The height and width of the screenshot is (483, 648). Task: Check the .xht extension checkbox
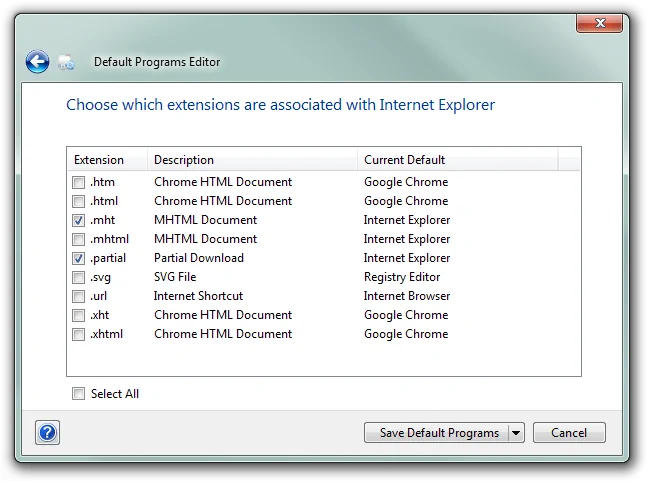[78, 315]
